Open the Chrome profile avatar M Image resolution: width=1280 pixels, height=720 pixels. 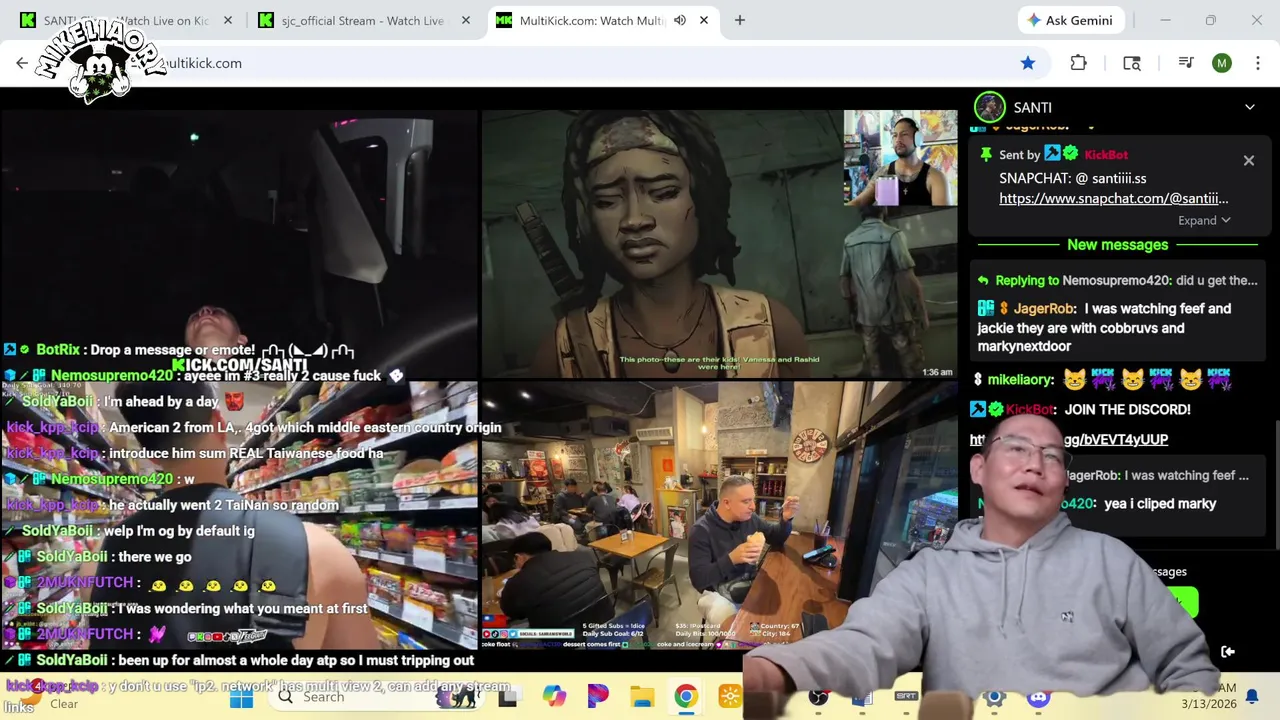(x=1221, y=63)
